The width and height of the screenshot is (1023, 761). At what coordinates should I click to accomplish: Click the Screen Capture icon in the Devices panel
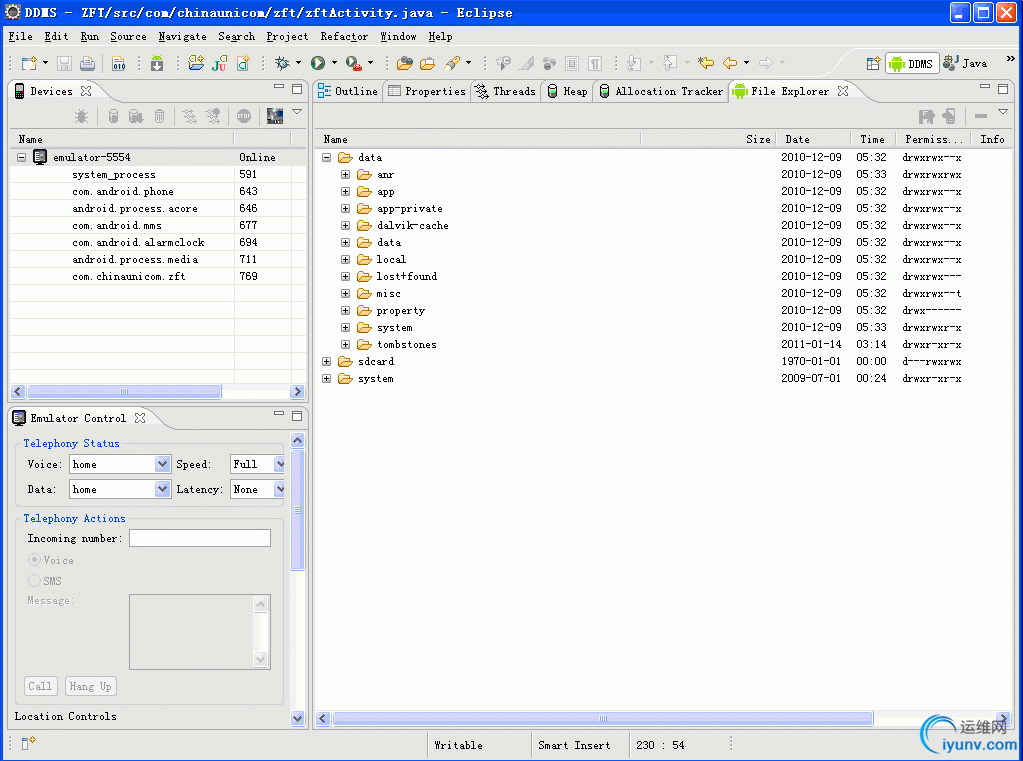tap(275, 117)
